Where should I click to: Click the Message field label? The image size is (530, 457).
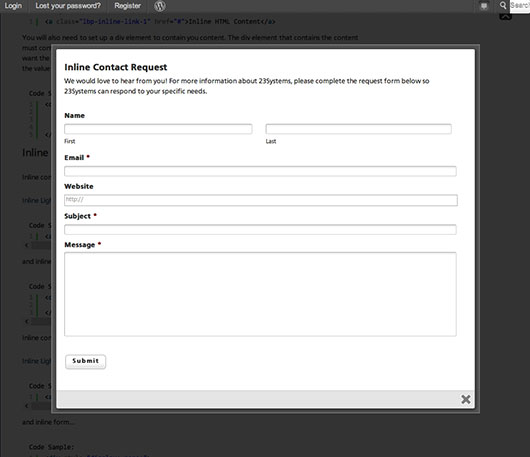pos(79,245)
